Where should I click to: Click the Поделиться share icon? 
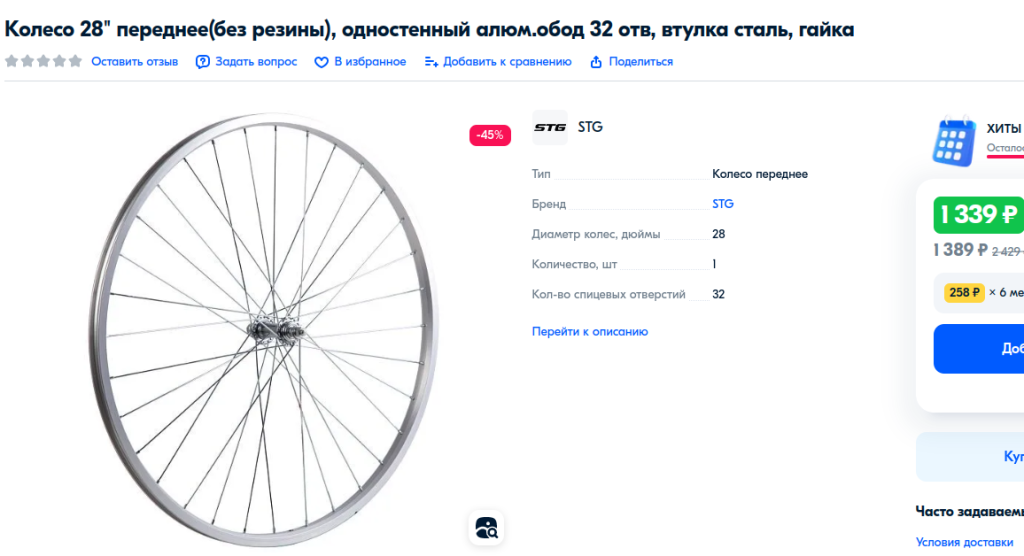tap(596, 62)
